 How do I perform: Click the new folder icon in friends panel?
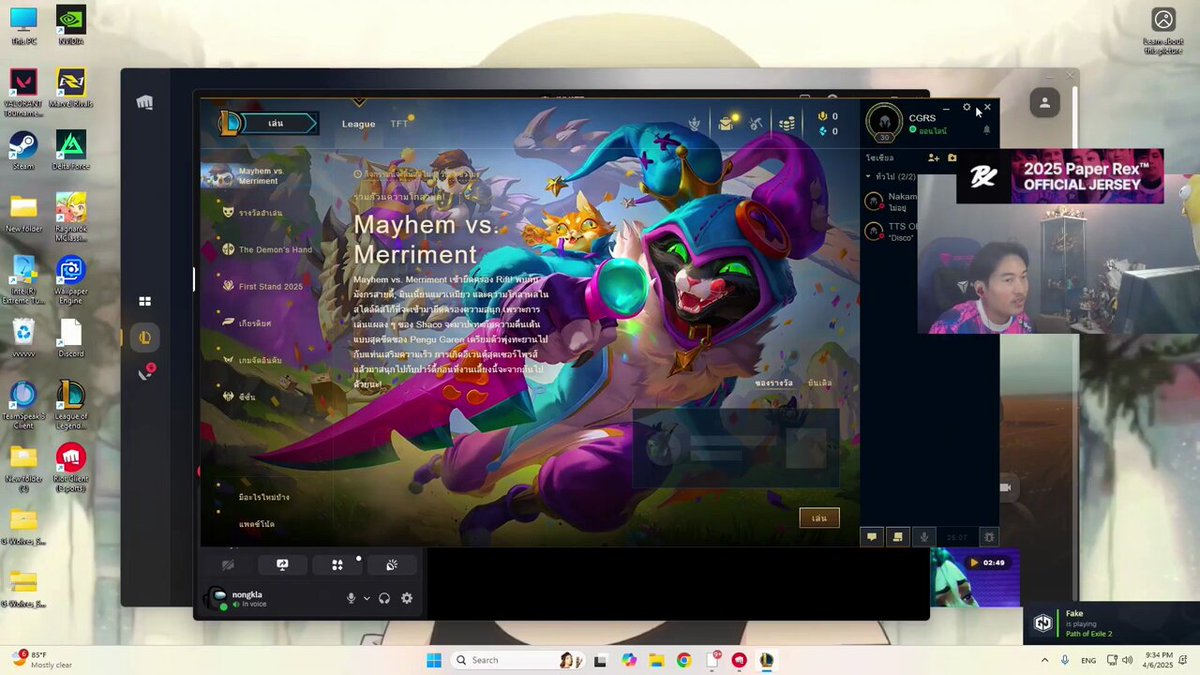(952, 158)
